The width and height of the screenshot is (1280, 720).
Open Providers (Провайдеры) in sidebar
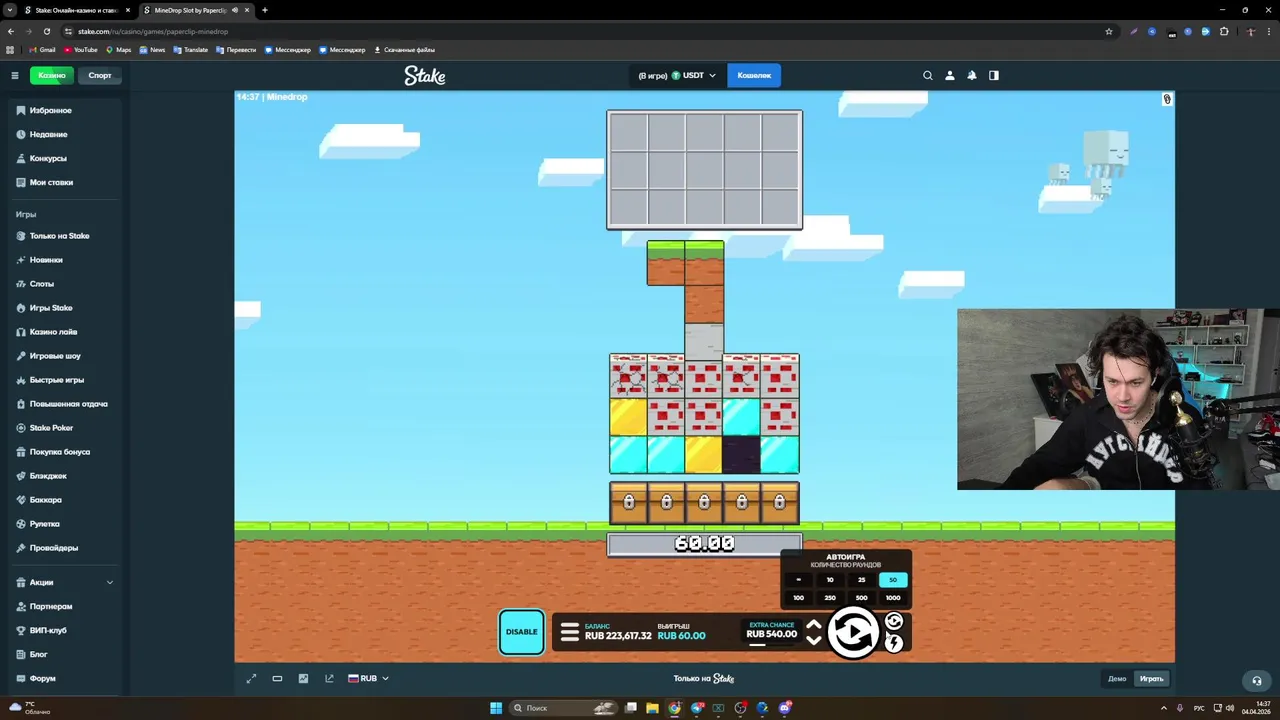click(x=65, y=548)
